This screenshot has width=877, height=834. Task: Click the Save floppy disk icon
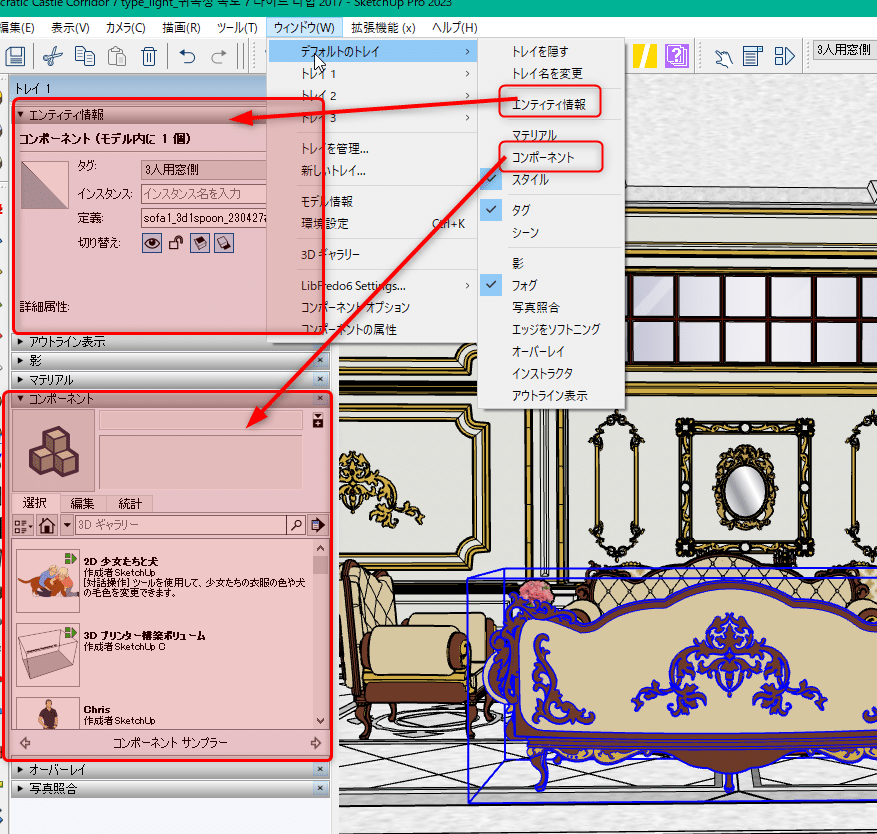point(15,56)
